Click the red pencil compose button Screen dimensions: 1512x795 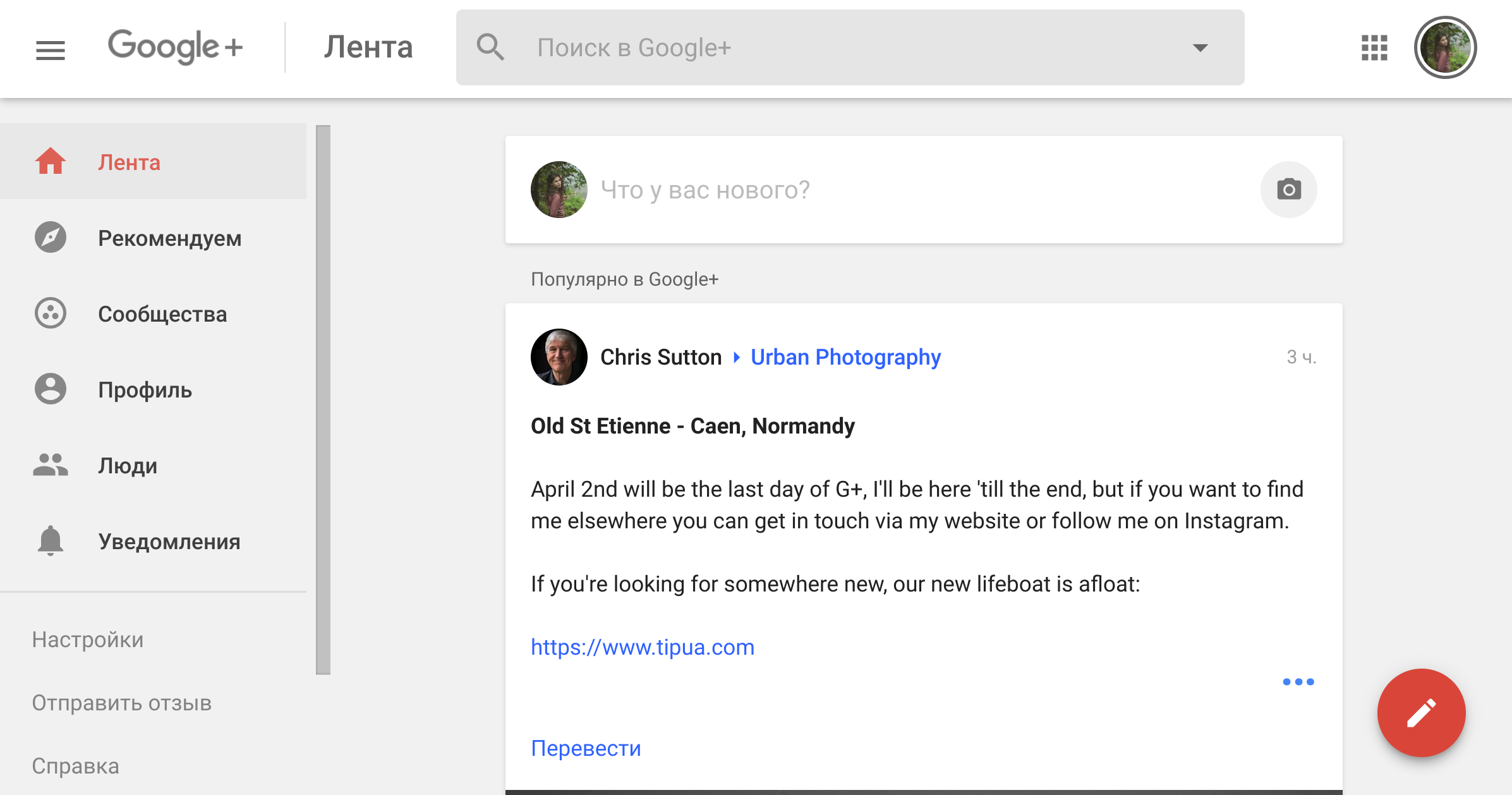pyautogui.click(x=1421, y=713)
